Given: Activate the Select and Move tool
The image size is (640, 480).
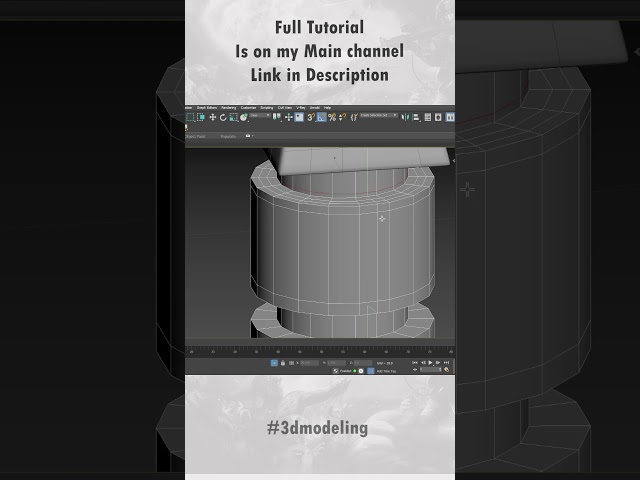Looking at the screenshot, I should [x=213, y=117].
